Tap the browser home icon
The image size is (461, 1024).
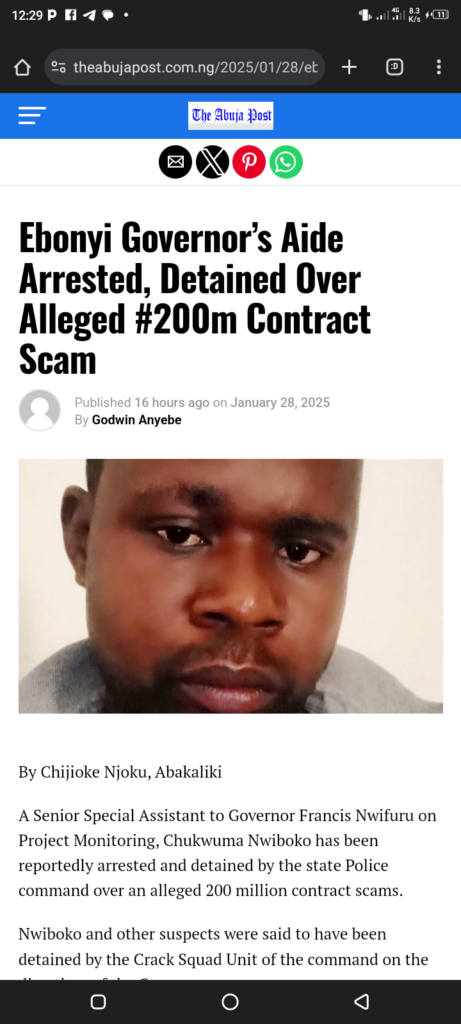[22, 67]
